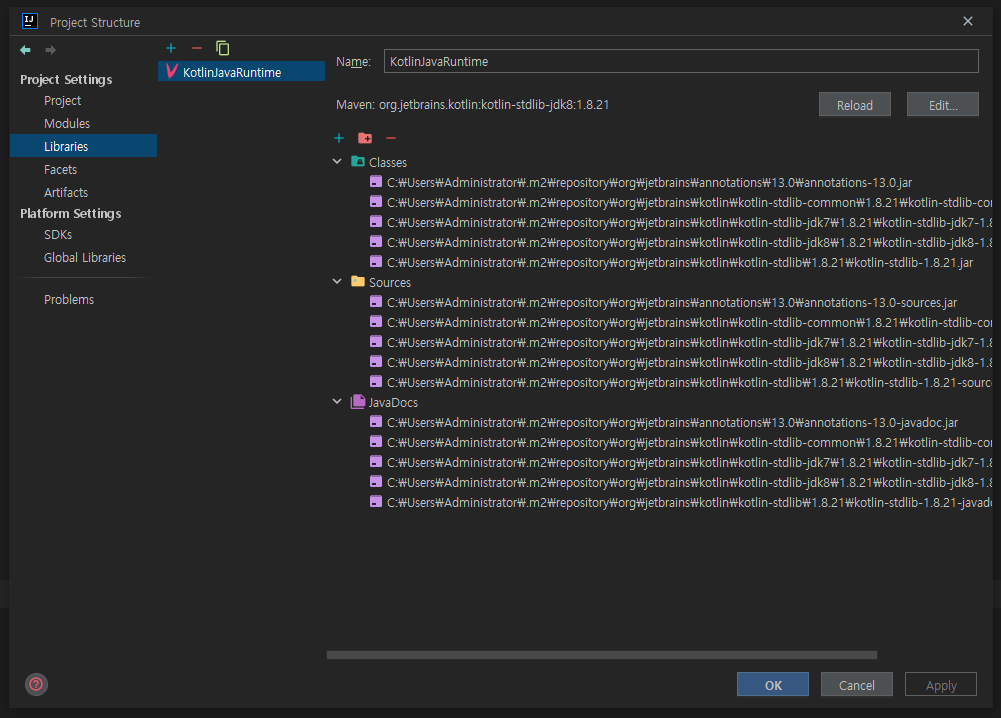
Task: Select Libraries in Project Settings
Action: pyautogui.click(x=83, y=146)
